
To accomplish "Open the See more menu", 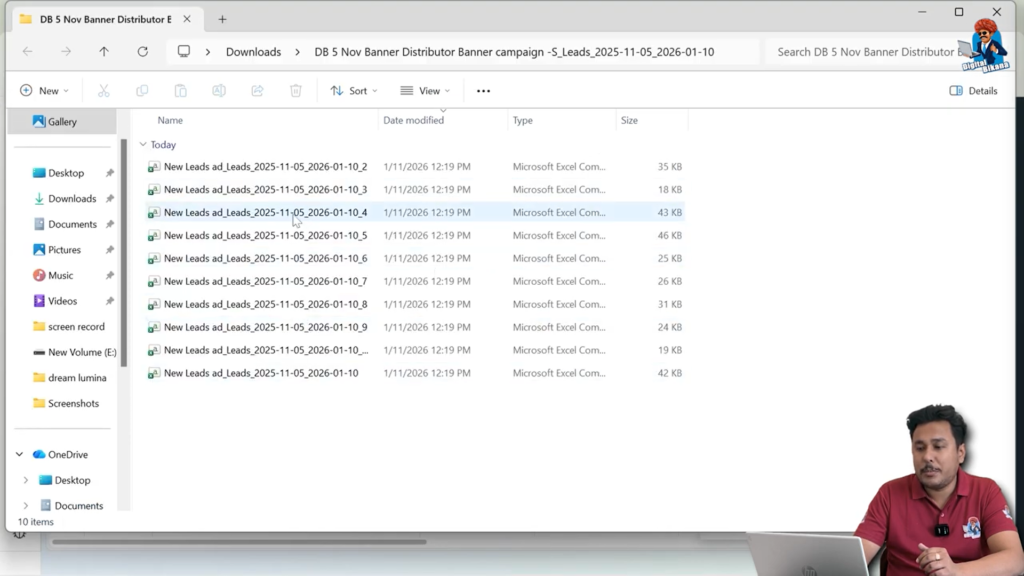I will (x=483, y=90).
